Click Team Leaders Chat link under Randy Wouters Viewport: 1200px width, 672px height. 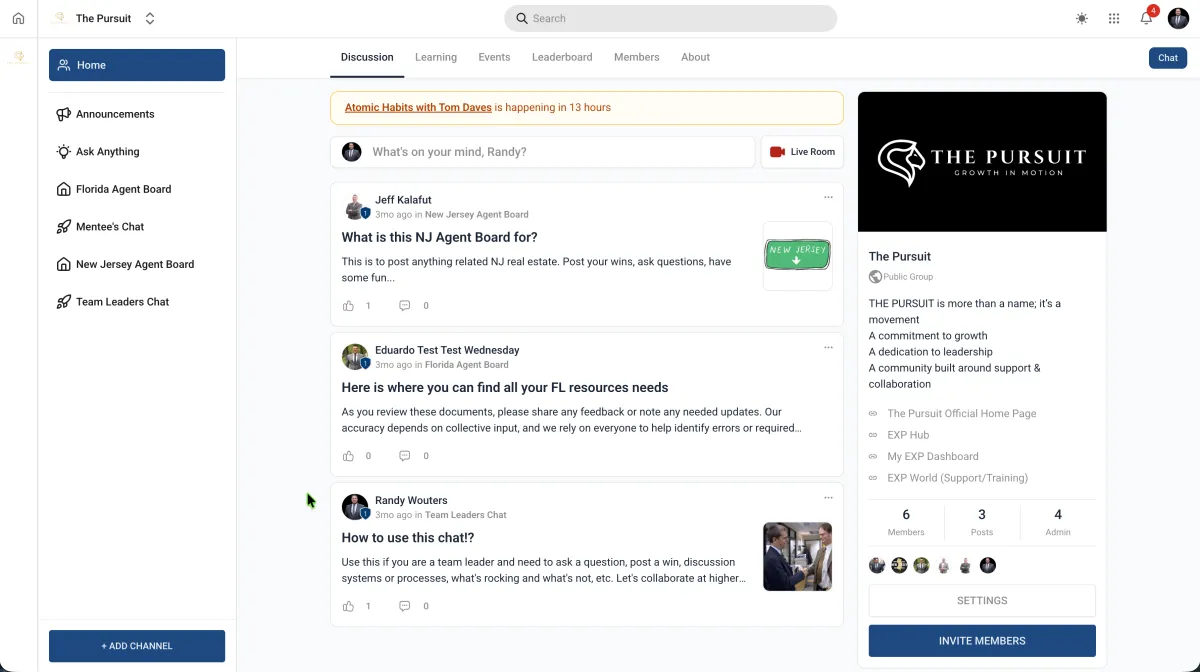[466, 515]
